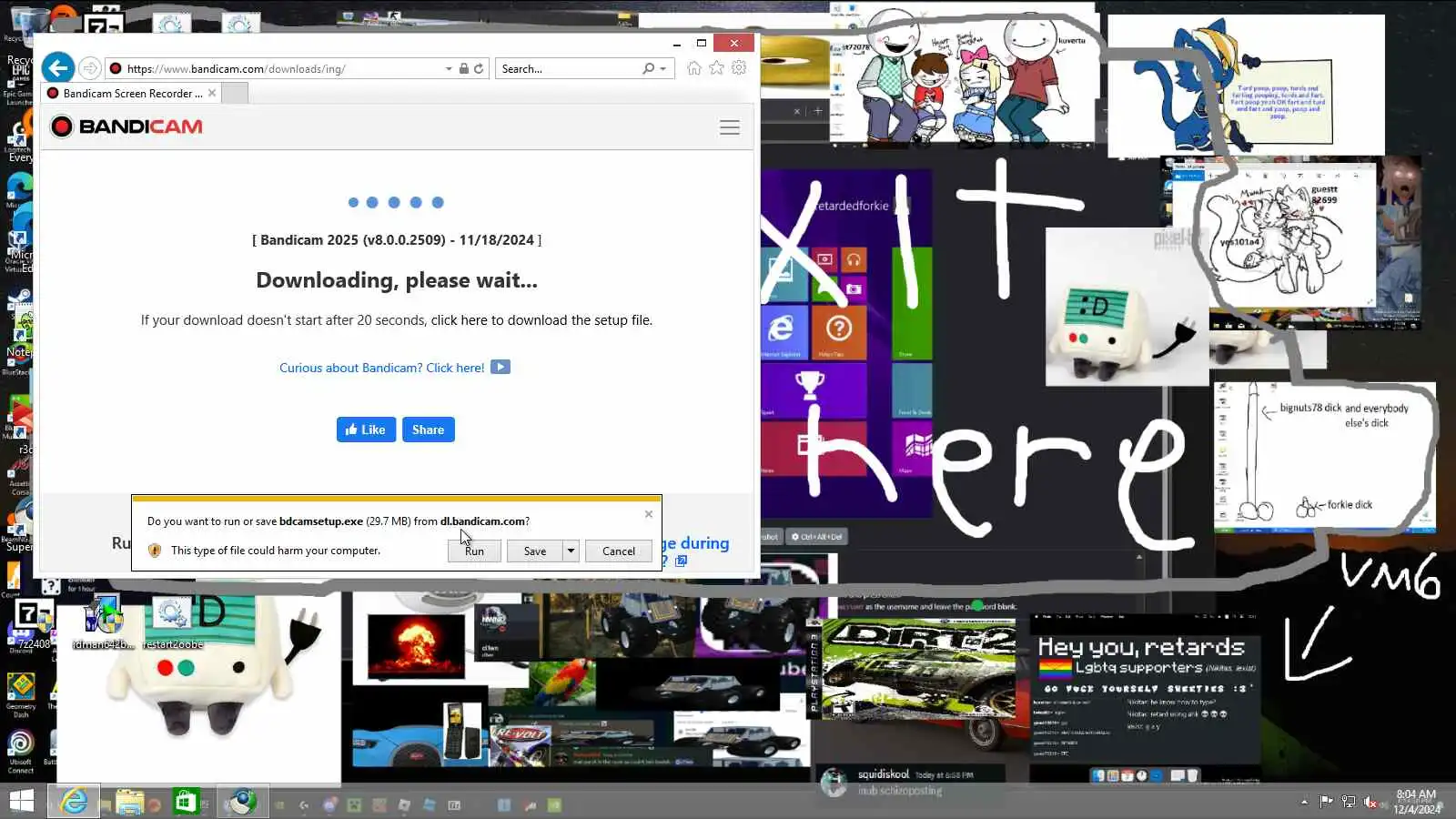Click the Facebook Like button
The height and width of the screenshot is (819, 1456).
coord(366,430)
